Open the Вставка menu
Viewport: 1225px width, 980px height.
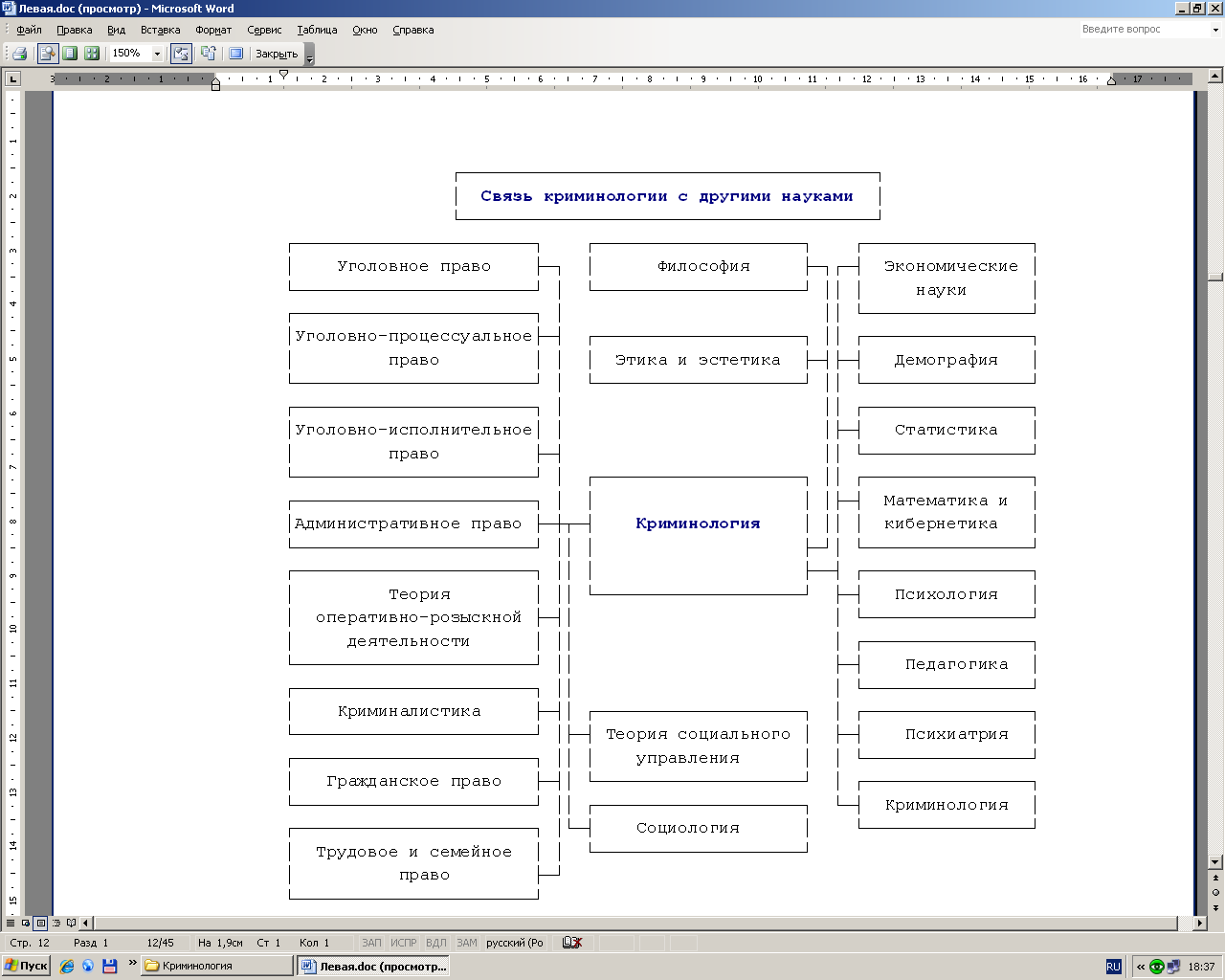(x=160, y=30)
